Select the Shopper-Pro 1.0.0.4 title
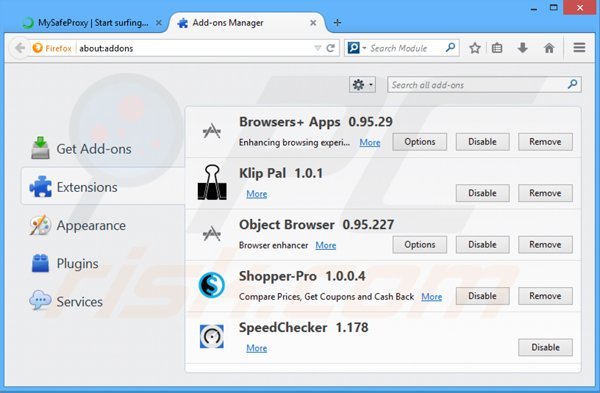 point(302,276)
